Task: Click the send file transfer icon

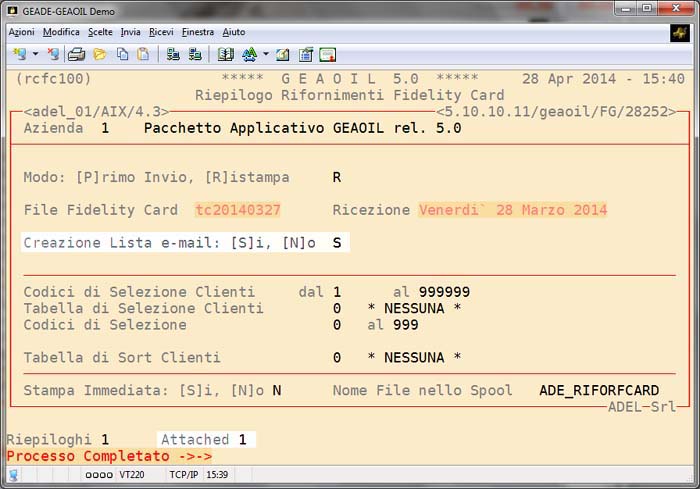Action: pyautogui.click(x=173, y=54)
